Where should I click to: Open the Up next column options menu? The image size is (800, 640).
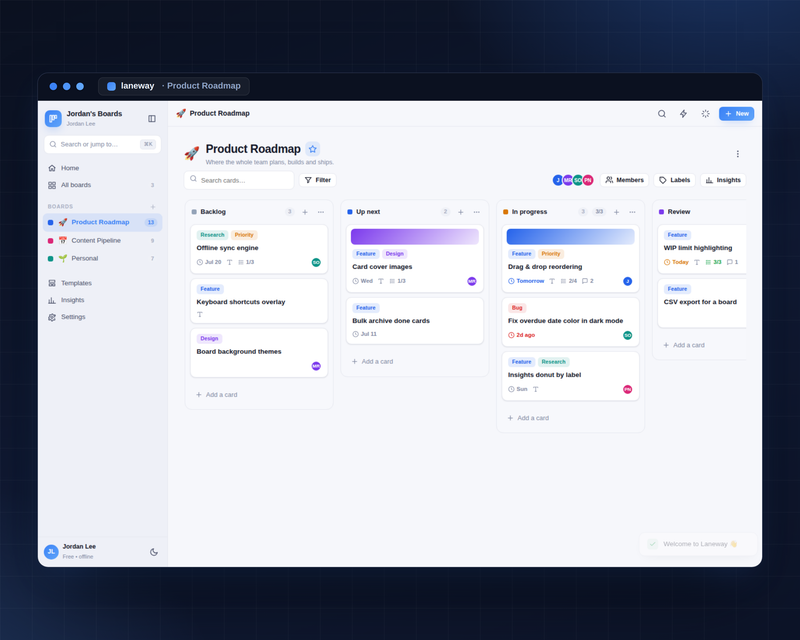[x=477, y=212]
